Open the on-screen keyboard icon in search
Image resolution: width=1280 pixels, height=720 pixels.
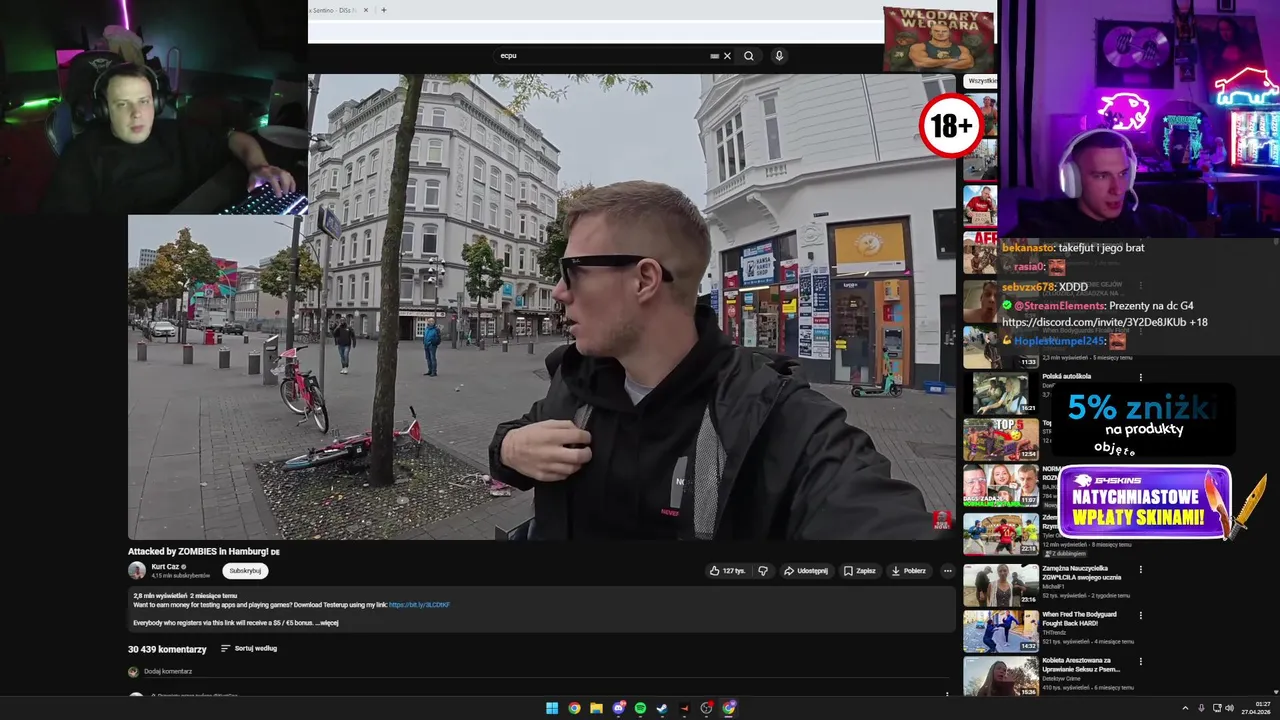point(714,56)
